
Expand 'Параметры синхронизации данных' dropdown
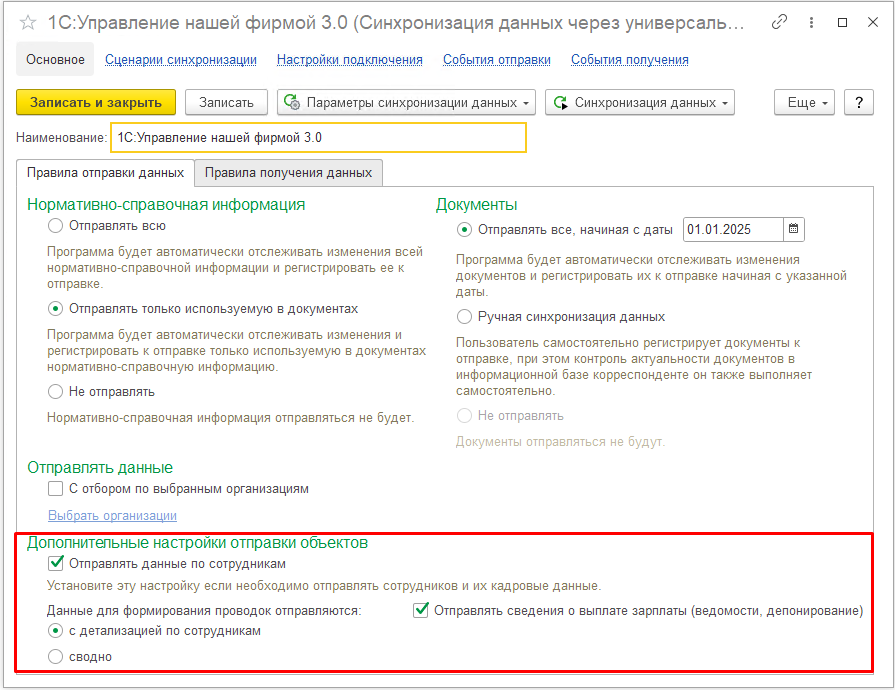coord(406,102)
